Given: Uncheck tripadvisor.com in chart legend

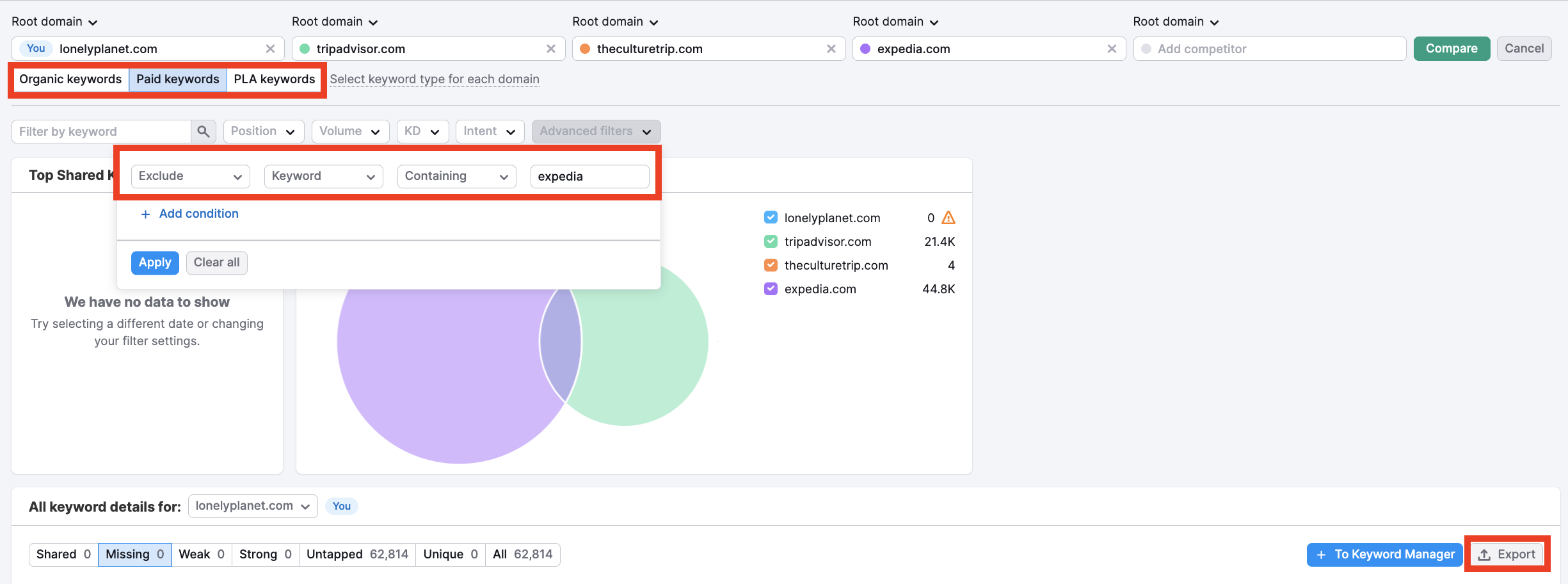Looking at the screenshot, I should 771,241.
